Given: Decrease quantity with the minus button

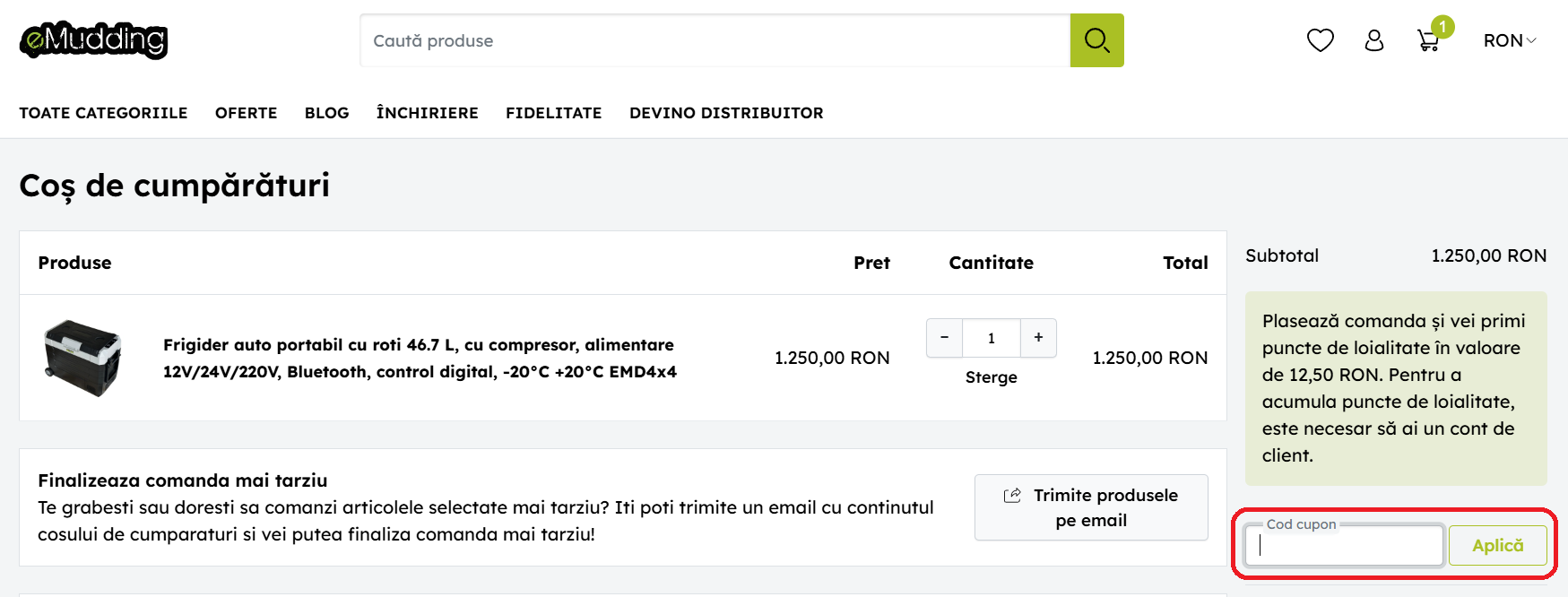Looking at the screenshot, I should pos(944,338).
